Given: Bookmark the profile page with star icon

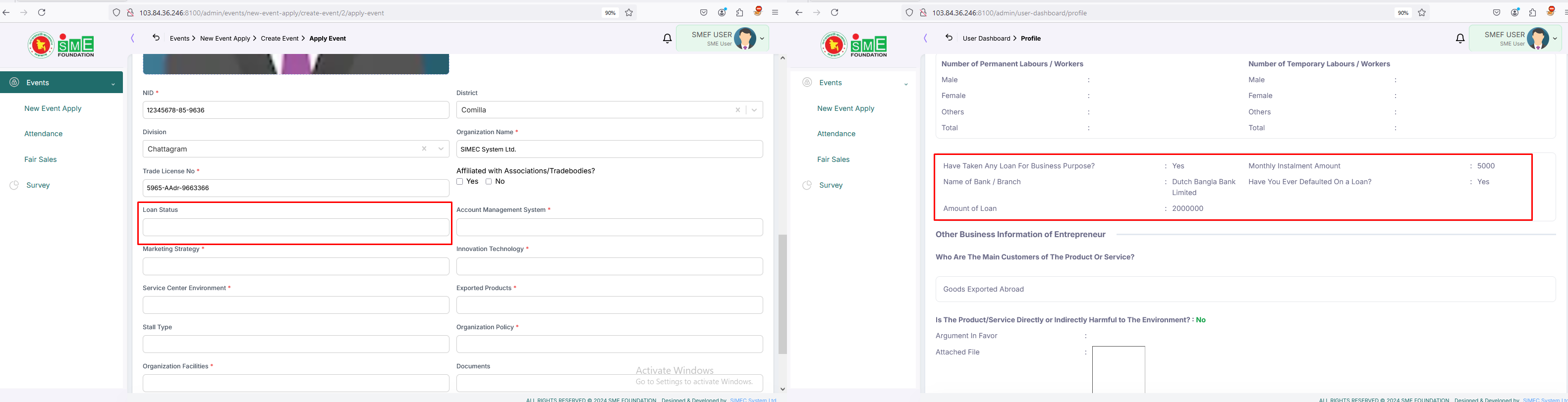Looking at the screenshot, I should (1422, 12).
